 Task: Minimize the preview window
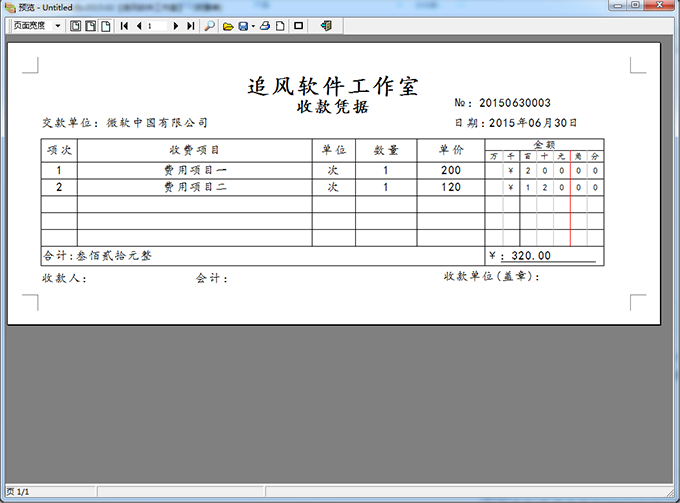coord(618,5)
